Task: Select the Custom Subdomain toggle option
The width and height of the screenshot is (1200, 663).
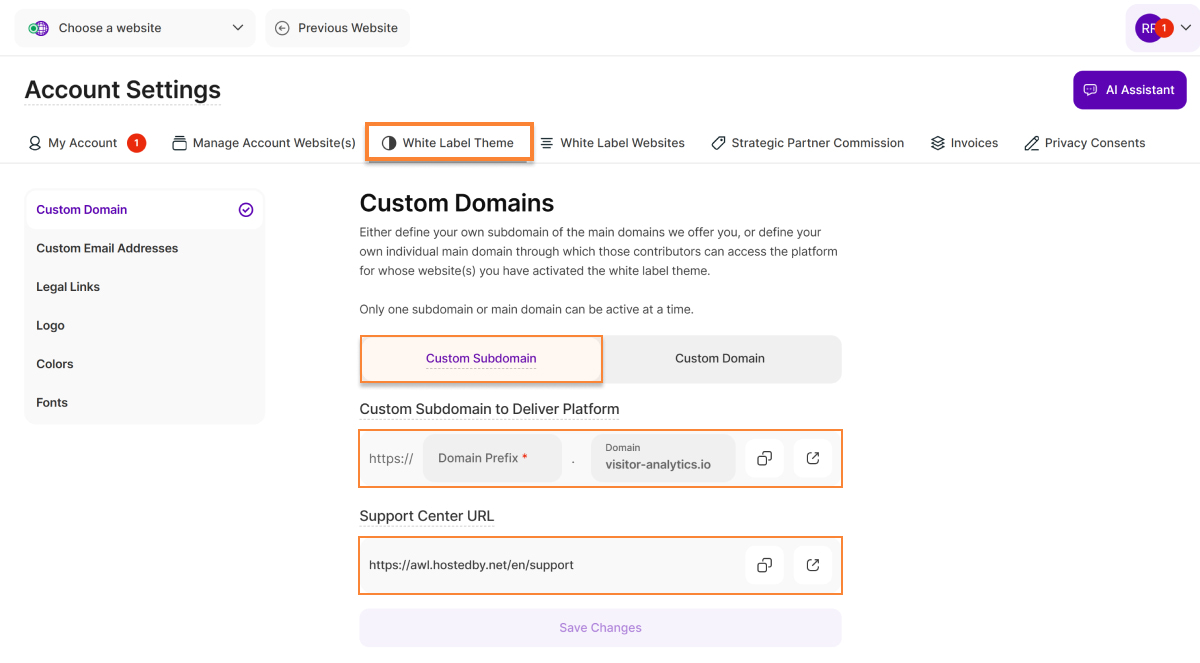Action: click(481, 358)
